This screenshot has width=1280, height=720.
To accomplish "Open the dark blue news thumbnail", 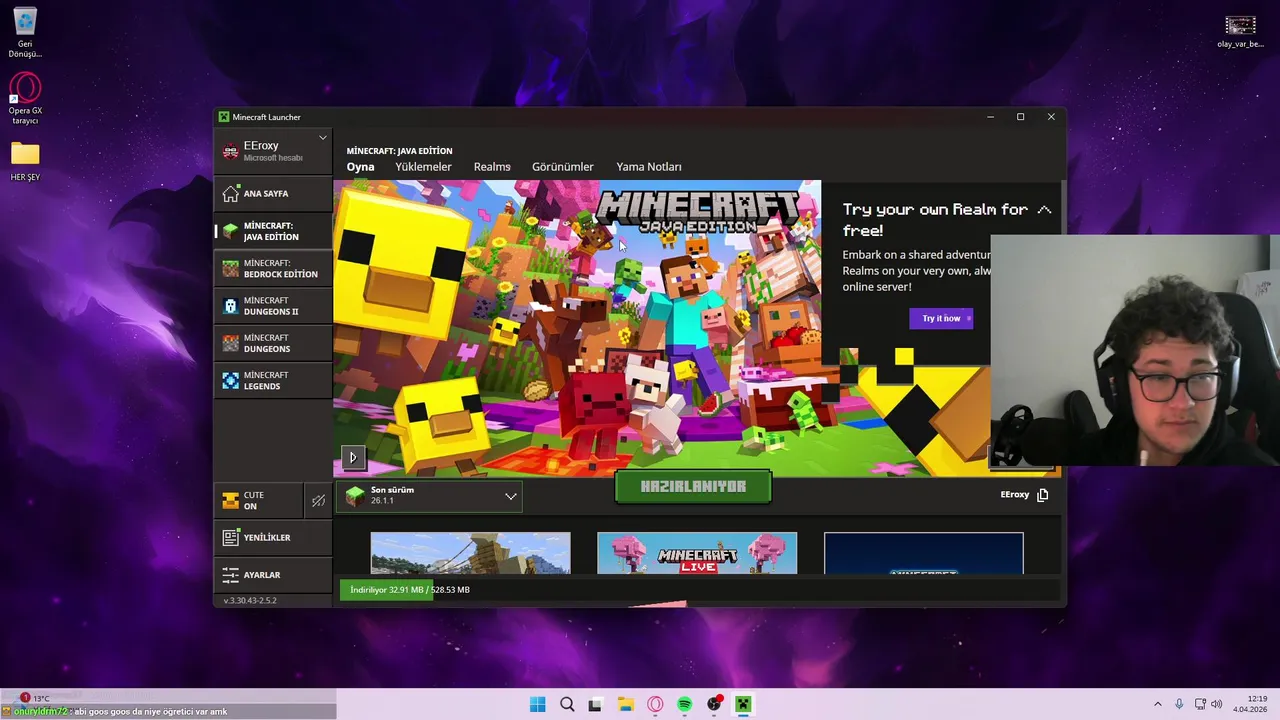I will 923,553.
